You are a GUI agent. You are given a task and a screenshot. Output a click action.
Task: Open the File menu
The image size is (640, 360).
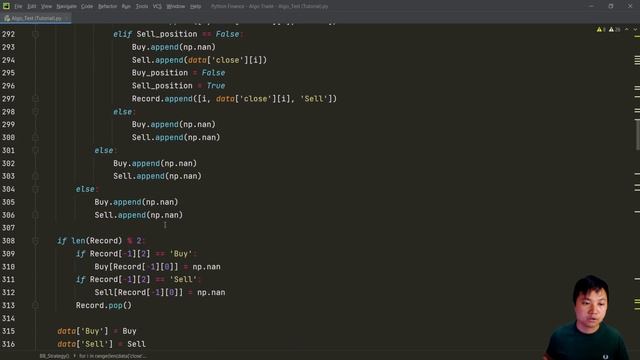tap(18, 7)
